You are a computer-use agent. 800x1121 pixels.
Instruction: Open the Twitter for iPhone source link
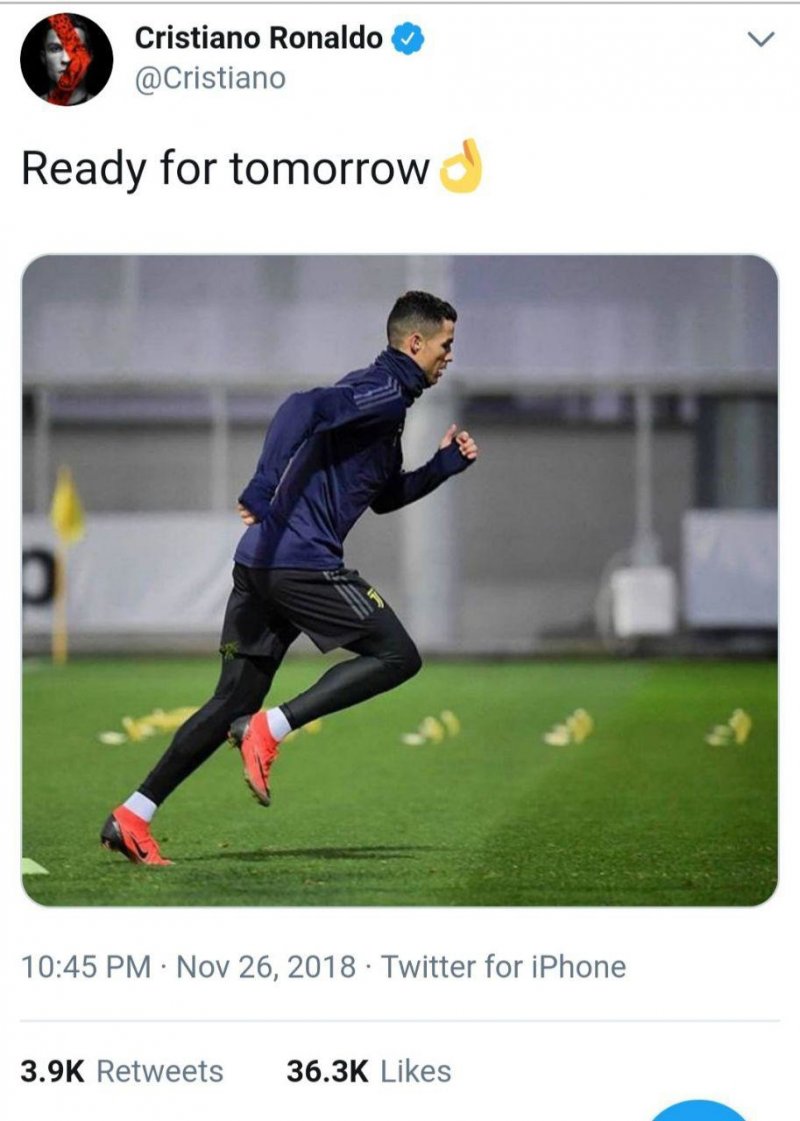pyautogui.click(x=503, y=967)
